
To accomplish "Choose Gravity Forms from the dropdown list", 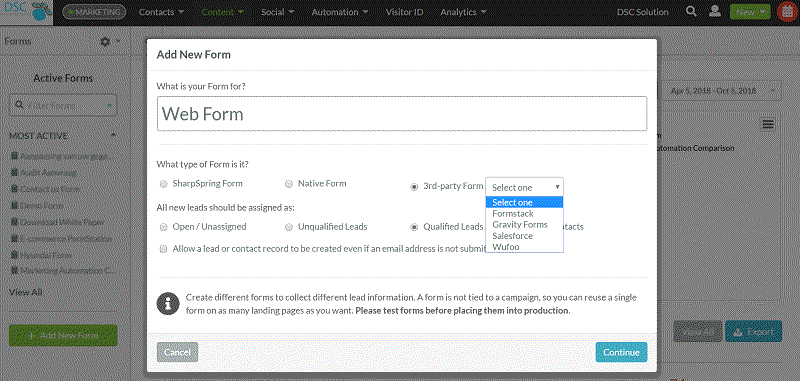I will (x=524, y=225).
